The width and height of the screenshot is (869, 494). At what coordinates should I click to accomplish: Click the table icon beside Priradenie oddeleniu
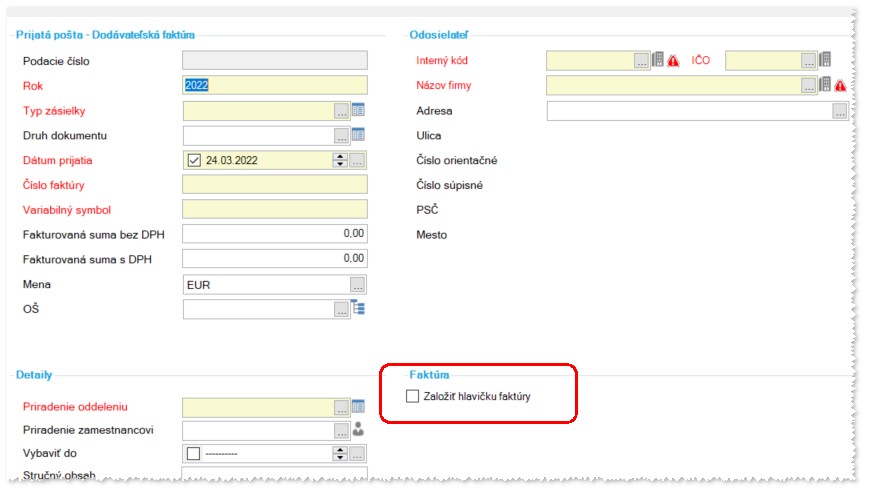pos(359,406)
